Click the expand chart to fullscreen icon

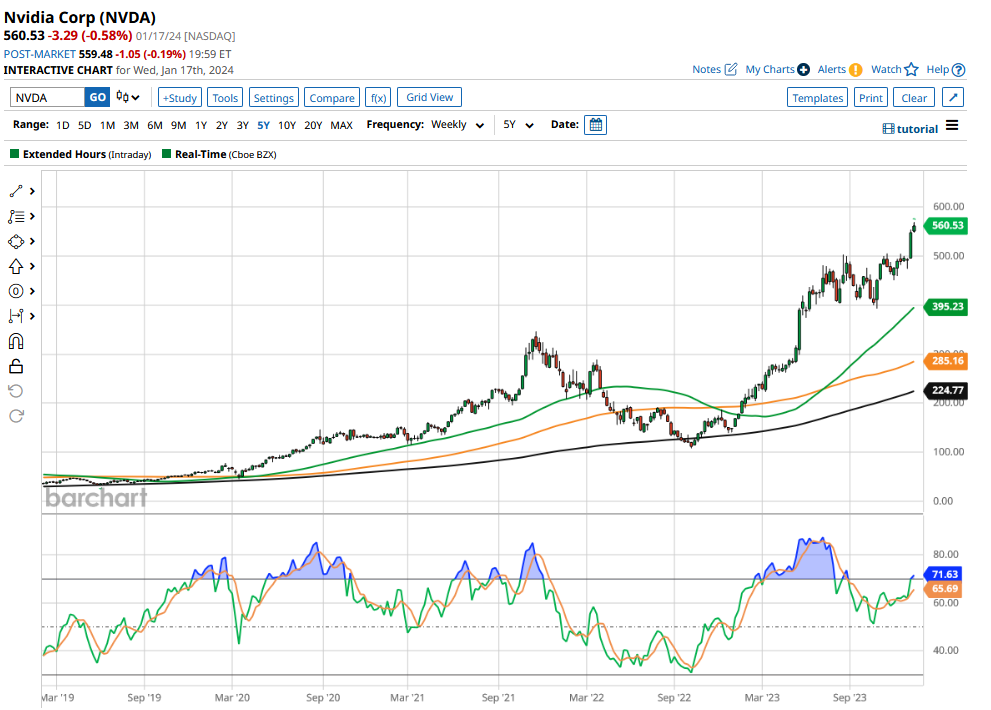click(953, 97)
